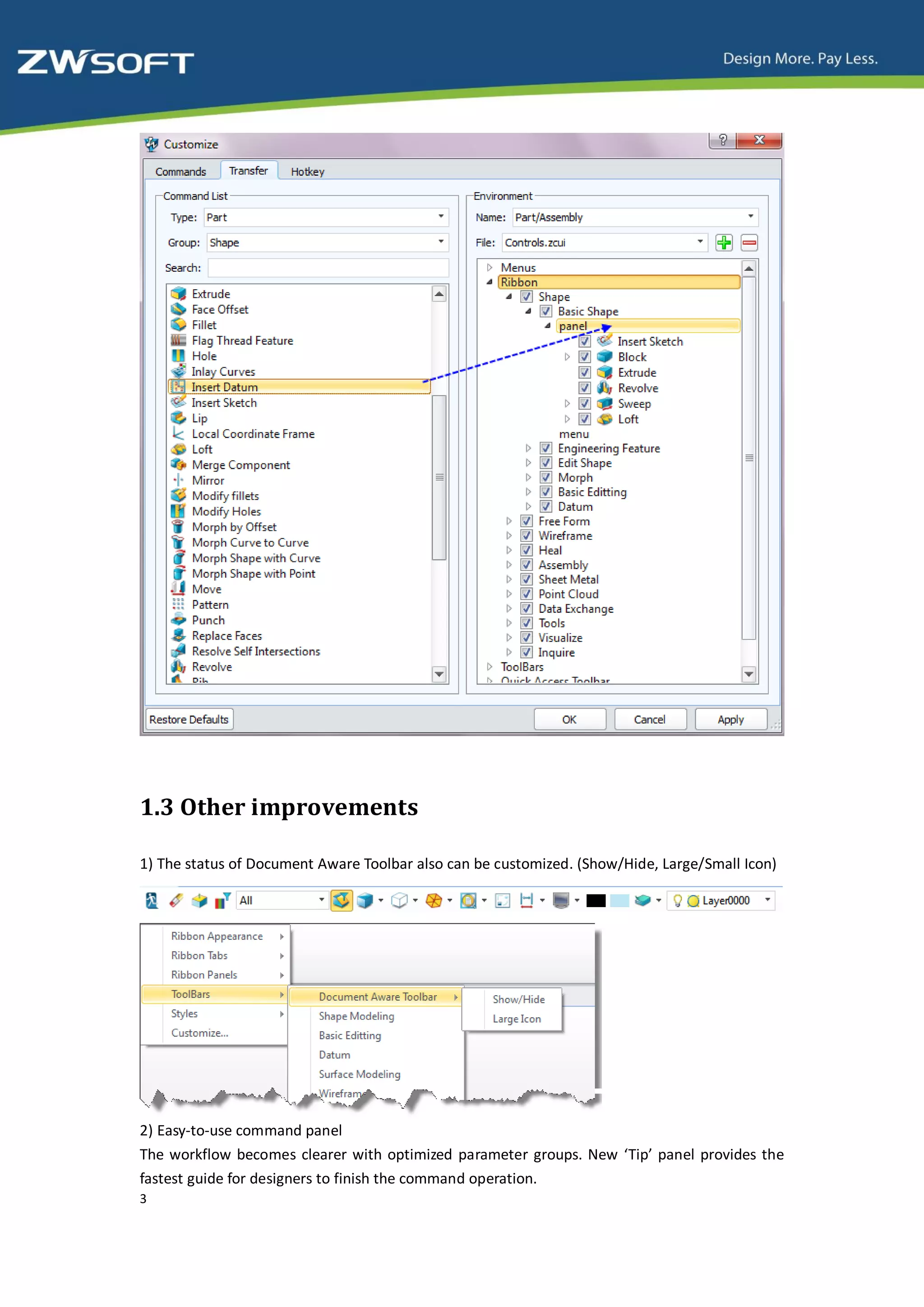The image size is (924, 1307).
Task: Select the Punch command icon
Action: (x=179, y=620)
